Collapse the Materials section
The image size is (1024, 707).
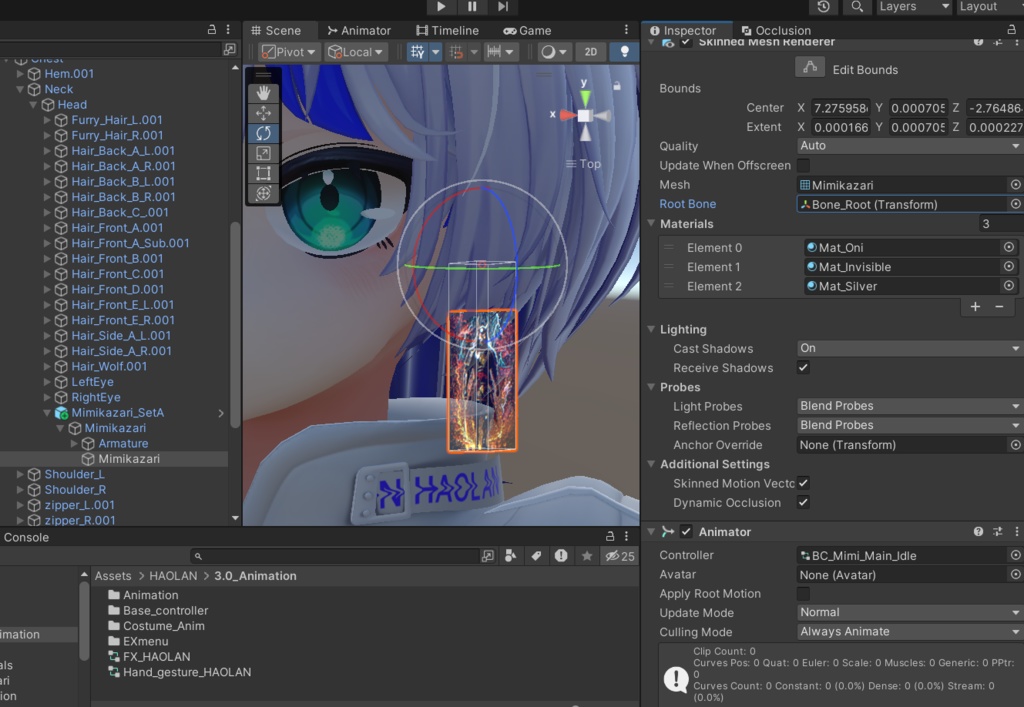[651, 223]
